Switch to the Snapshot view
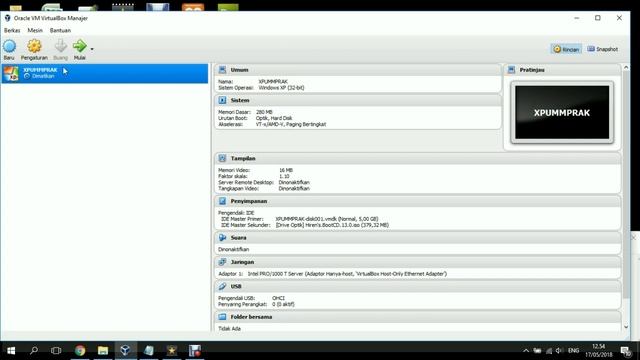Image resolution: width=640 pixels, height=360 pixels. point(602,49)
